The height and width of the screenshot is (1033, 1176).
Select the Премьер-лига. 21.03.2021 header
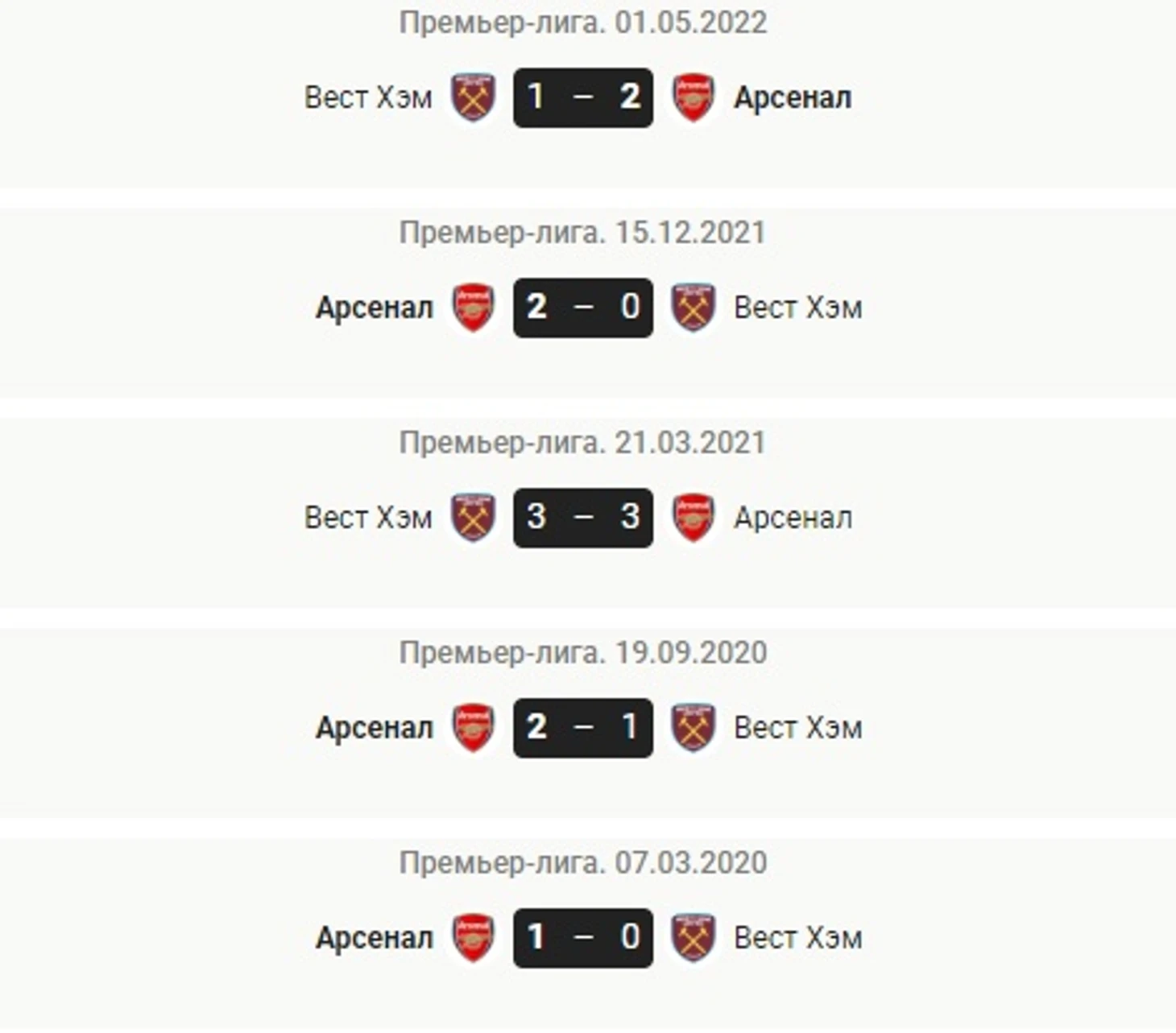(582, 443)
